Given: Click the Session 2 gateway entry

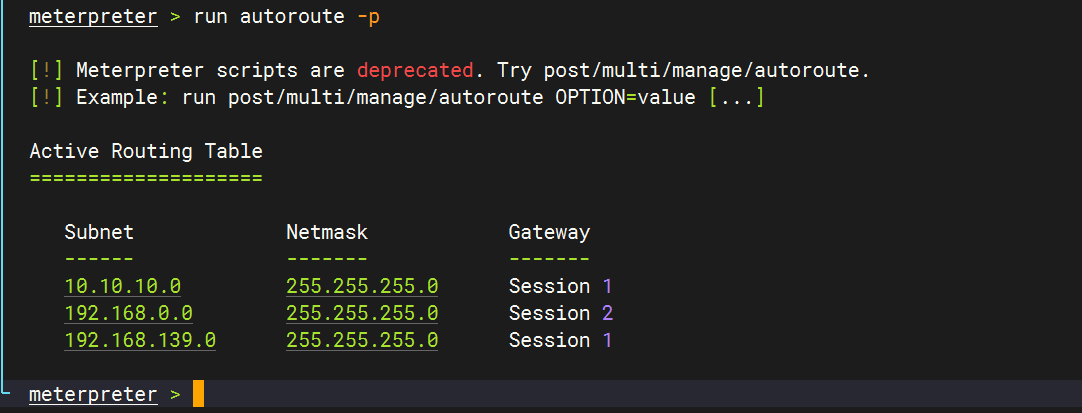Looking at the screenshot, I should pyautogui.click(x=560, y=313).
